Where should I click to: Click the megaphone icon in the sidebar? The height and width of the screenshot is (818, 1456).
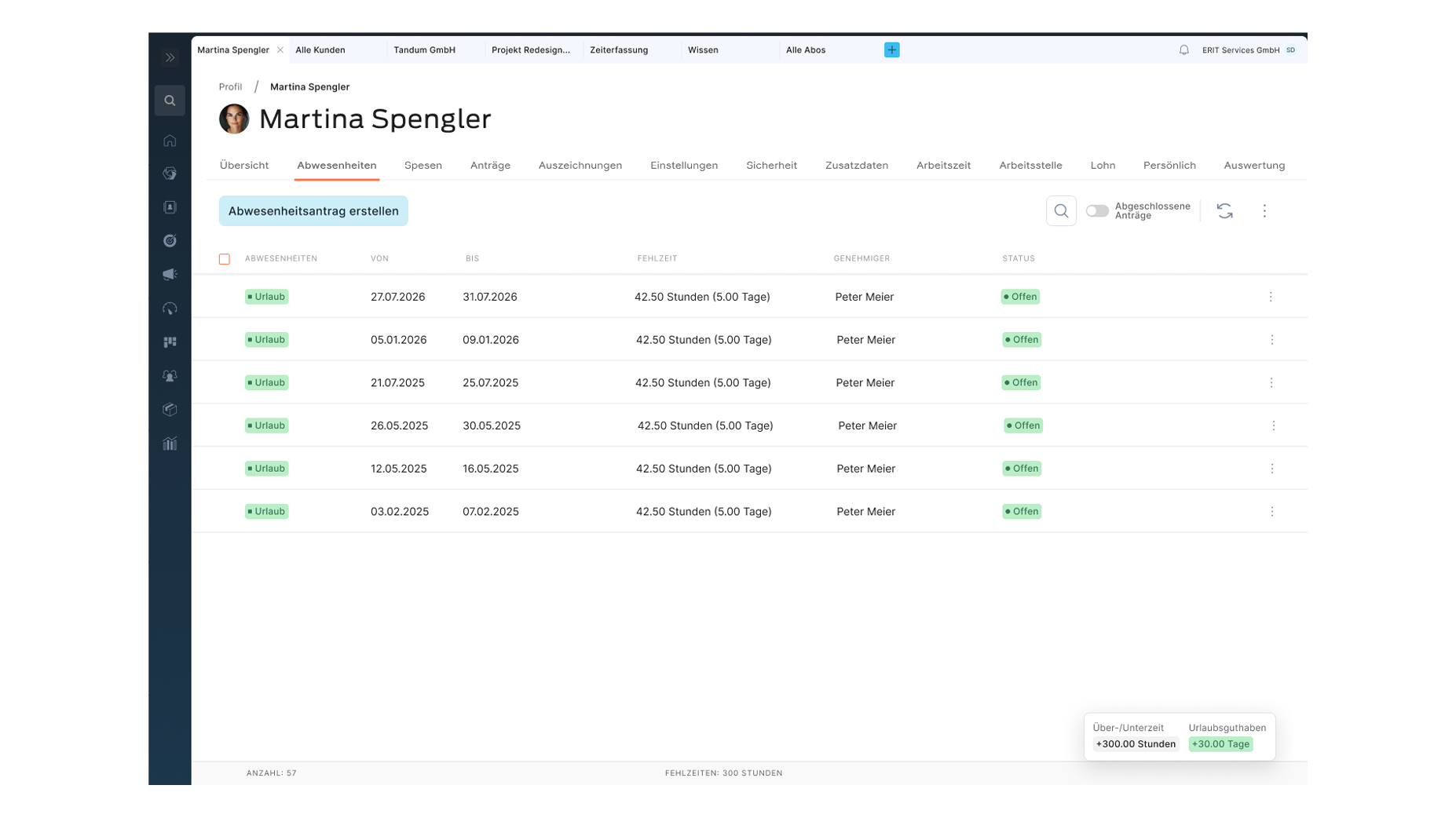click(170, 275)
